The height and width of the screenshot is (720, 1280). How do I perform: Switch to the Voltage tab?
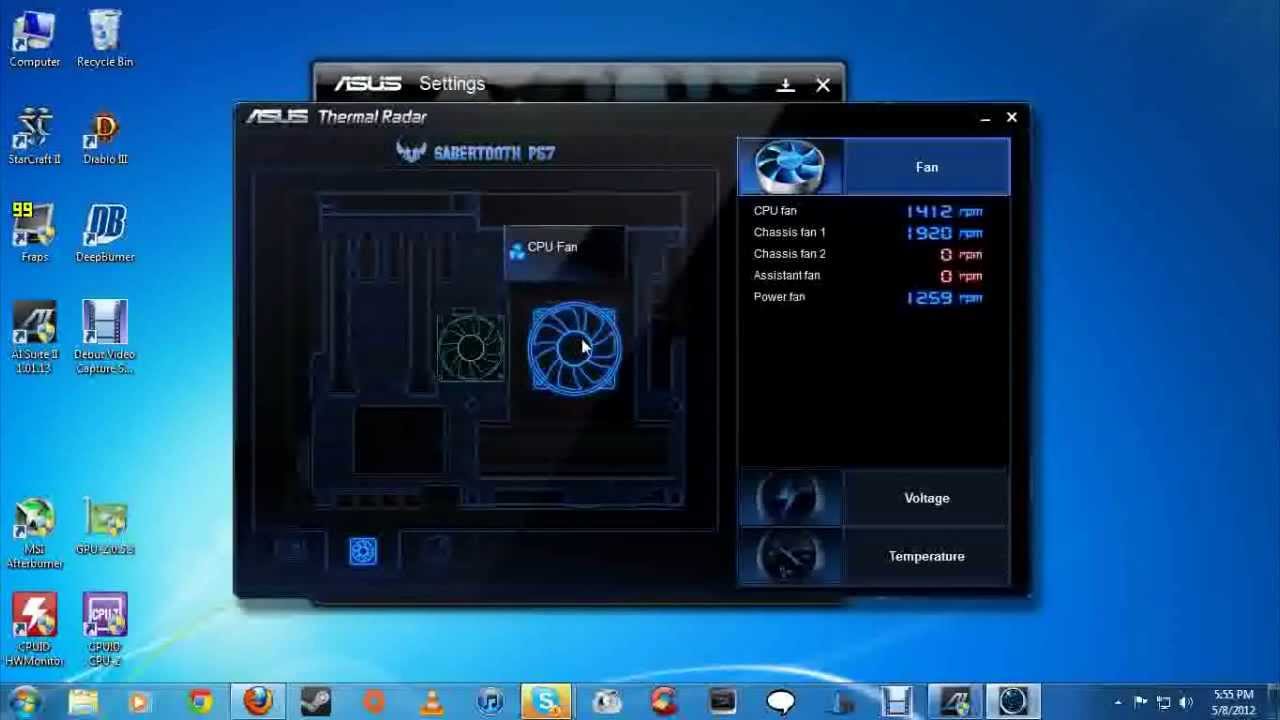tap(874, 498)
